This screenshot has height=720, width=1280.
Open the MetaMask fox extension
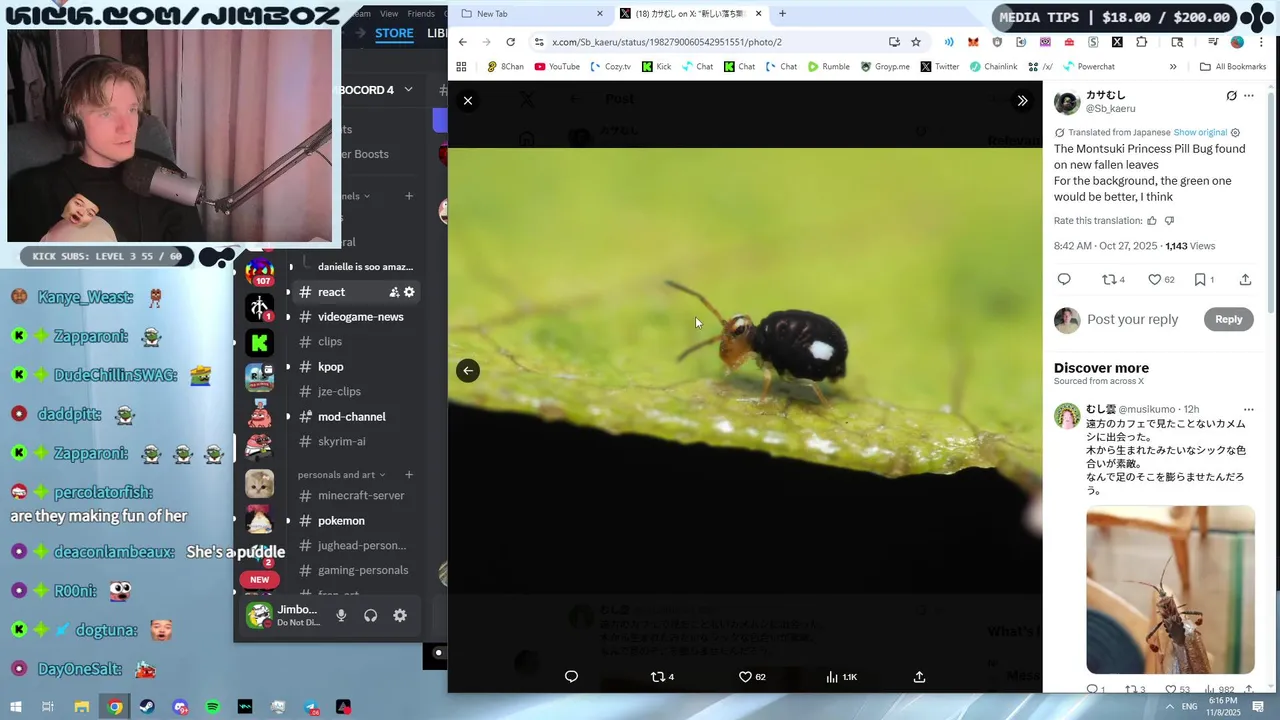973,42
